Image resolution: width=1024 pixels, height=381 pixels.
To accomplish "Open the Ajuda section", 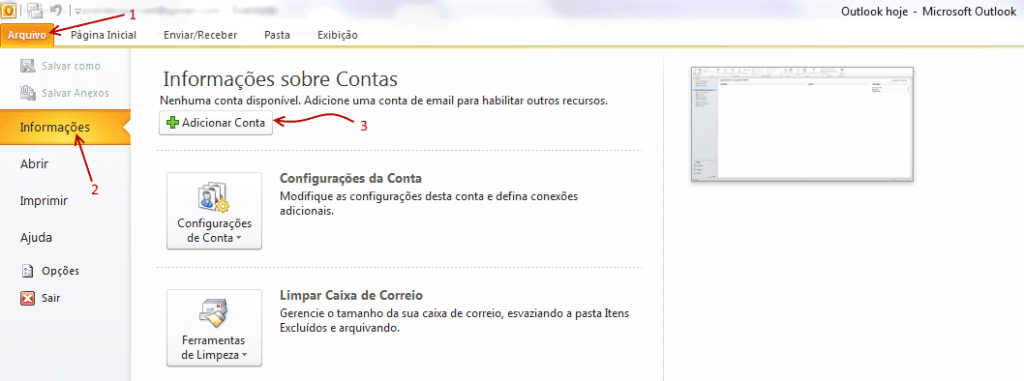I will click(x=36, y=238).
